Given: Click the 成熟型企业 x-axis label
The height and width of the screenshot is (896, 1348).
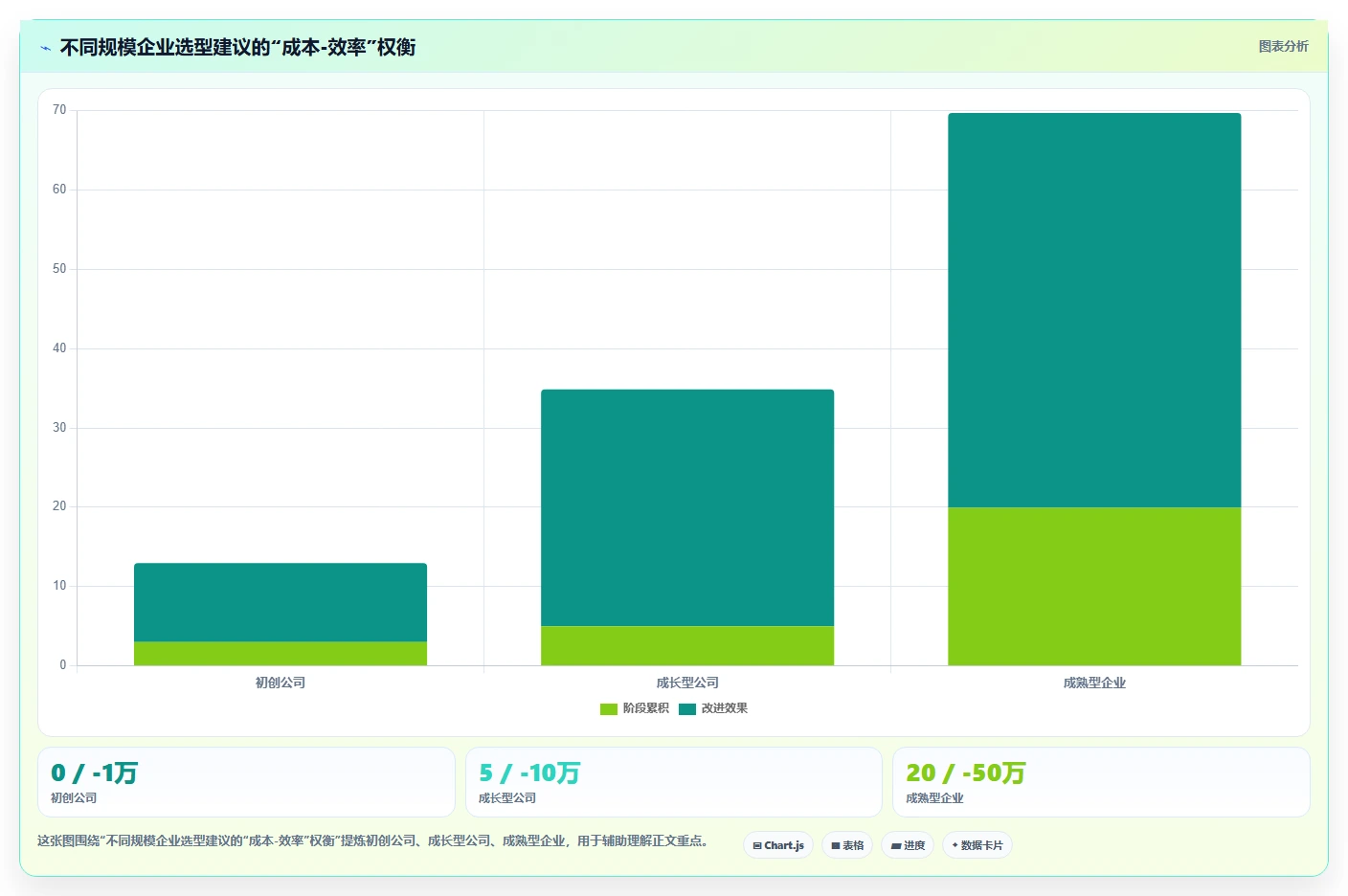Looking at the screenshot, I should pyautogui.click(x=1094, y=683).
